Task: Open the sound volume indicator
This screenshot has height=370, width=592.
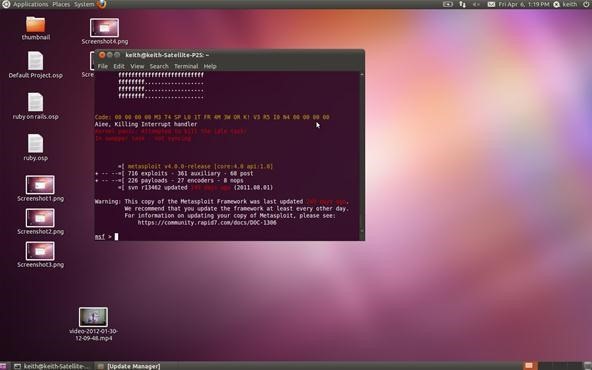Action: click(476, 4)
